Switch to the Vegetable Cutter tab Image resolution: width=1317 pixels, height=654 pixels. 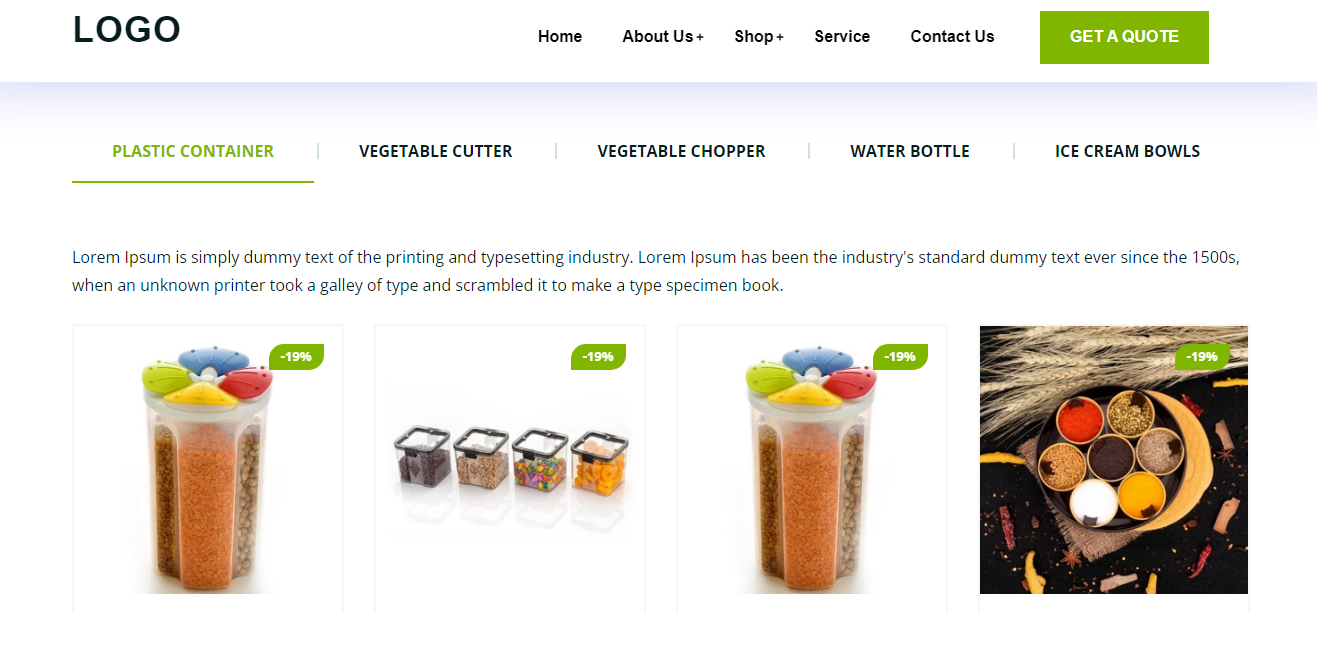[x=436, y=152]
